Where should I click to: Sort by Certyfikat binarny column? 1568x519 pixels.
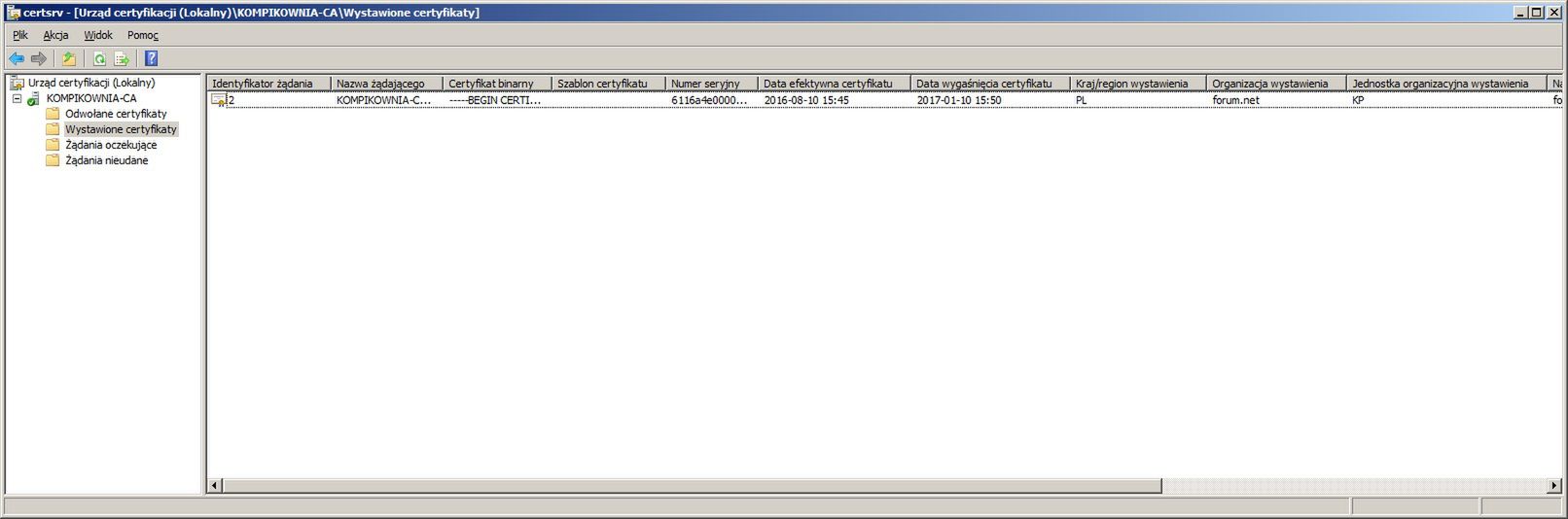(x=497, y=84)
